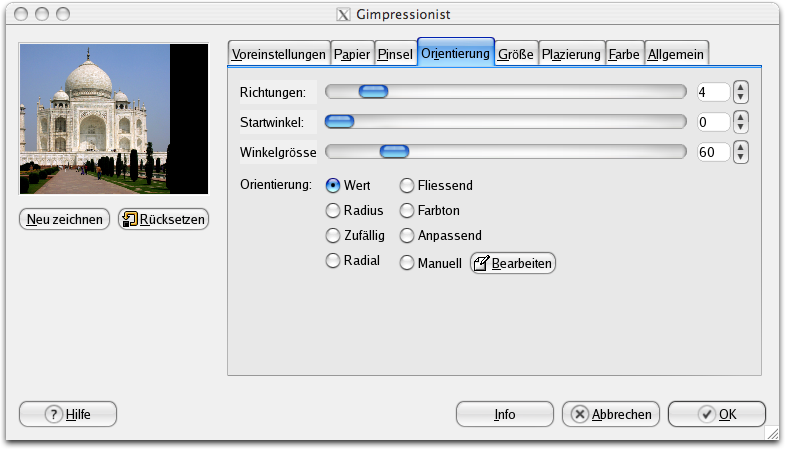
Task: Increase Winkelgrösse with the up arrow
Action: [740, 147]
